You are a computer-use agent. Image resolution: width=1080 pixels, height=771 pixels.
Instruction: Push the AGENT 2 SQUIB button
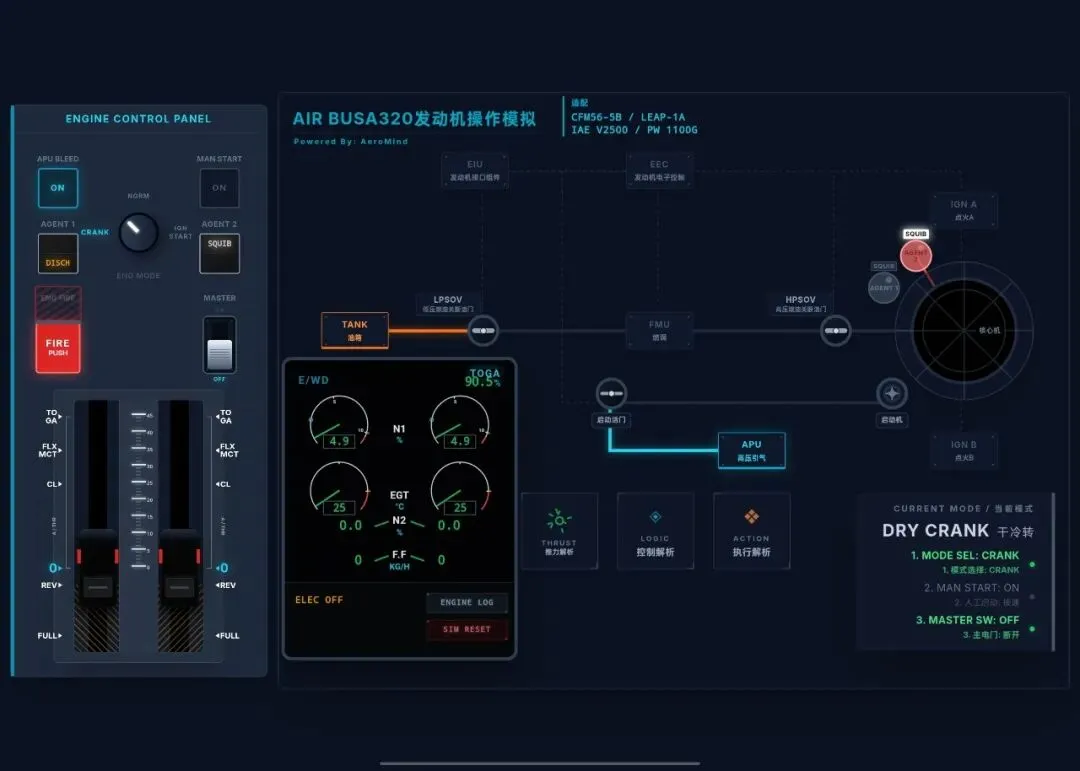[220, 254]
